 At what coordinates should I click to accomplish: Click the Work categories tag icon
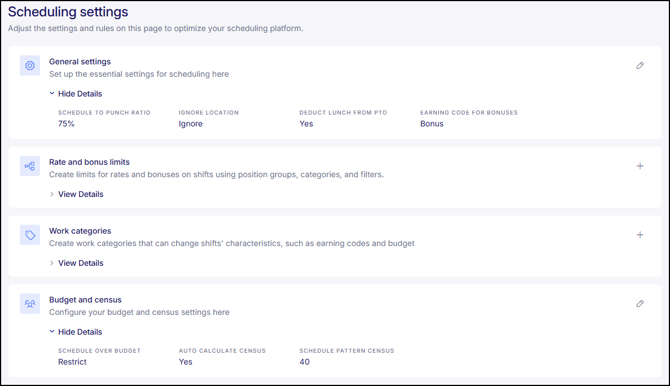point(30,235)
